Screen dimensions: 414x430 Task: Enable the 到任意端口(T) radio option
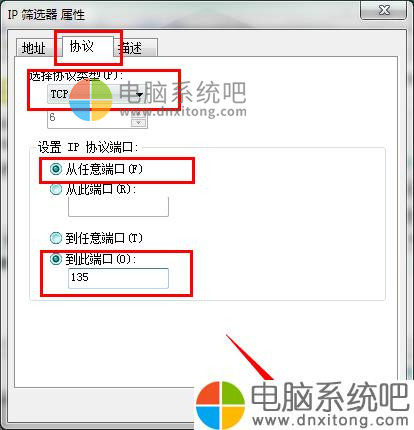coord(56,238)
